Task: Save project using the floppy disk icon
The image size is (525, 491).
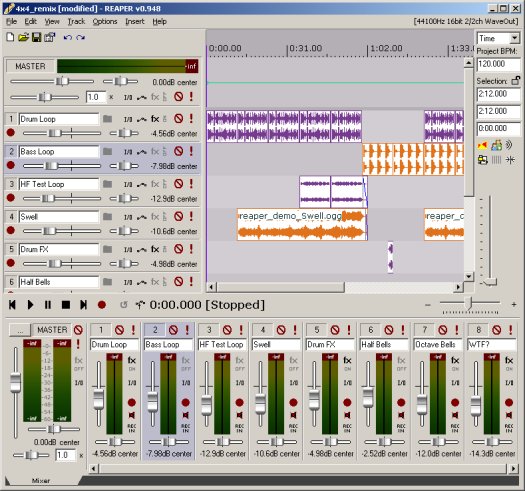Action: [x=36, y=37]
